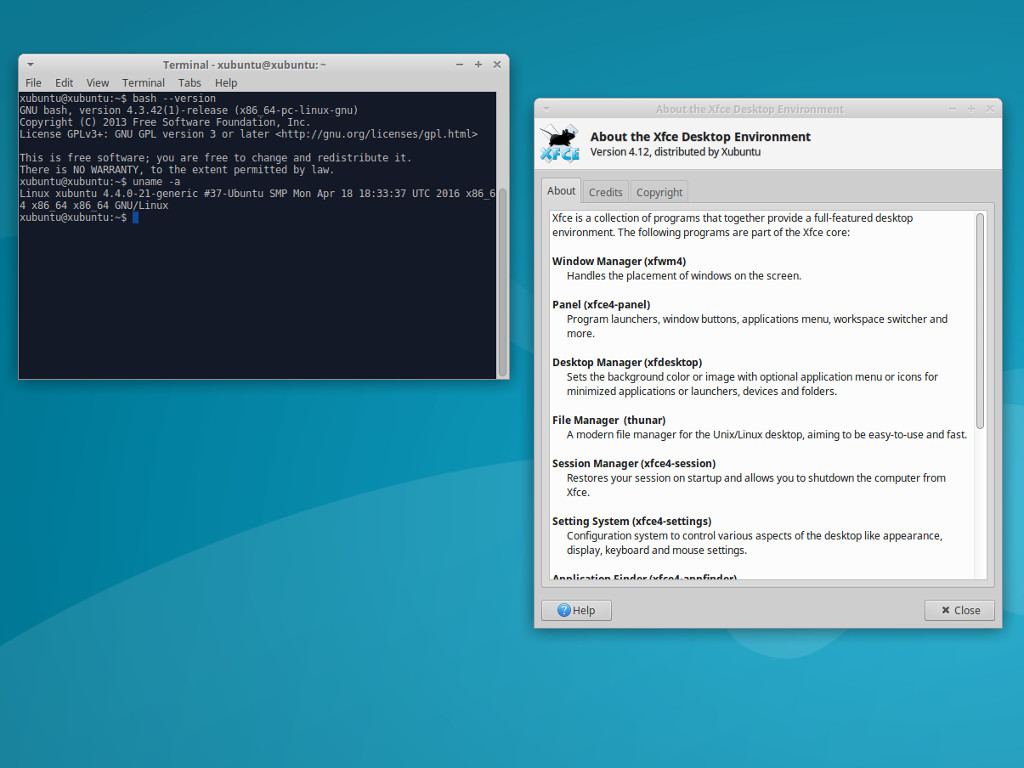The width and height of the screenshot is (1024, 768).
Task: Select the About tab in Xfce dialog
Action: [561, 191]
